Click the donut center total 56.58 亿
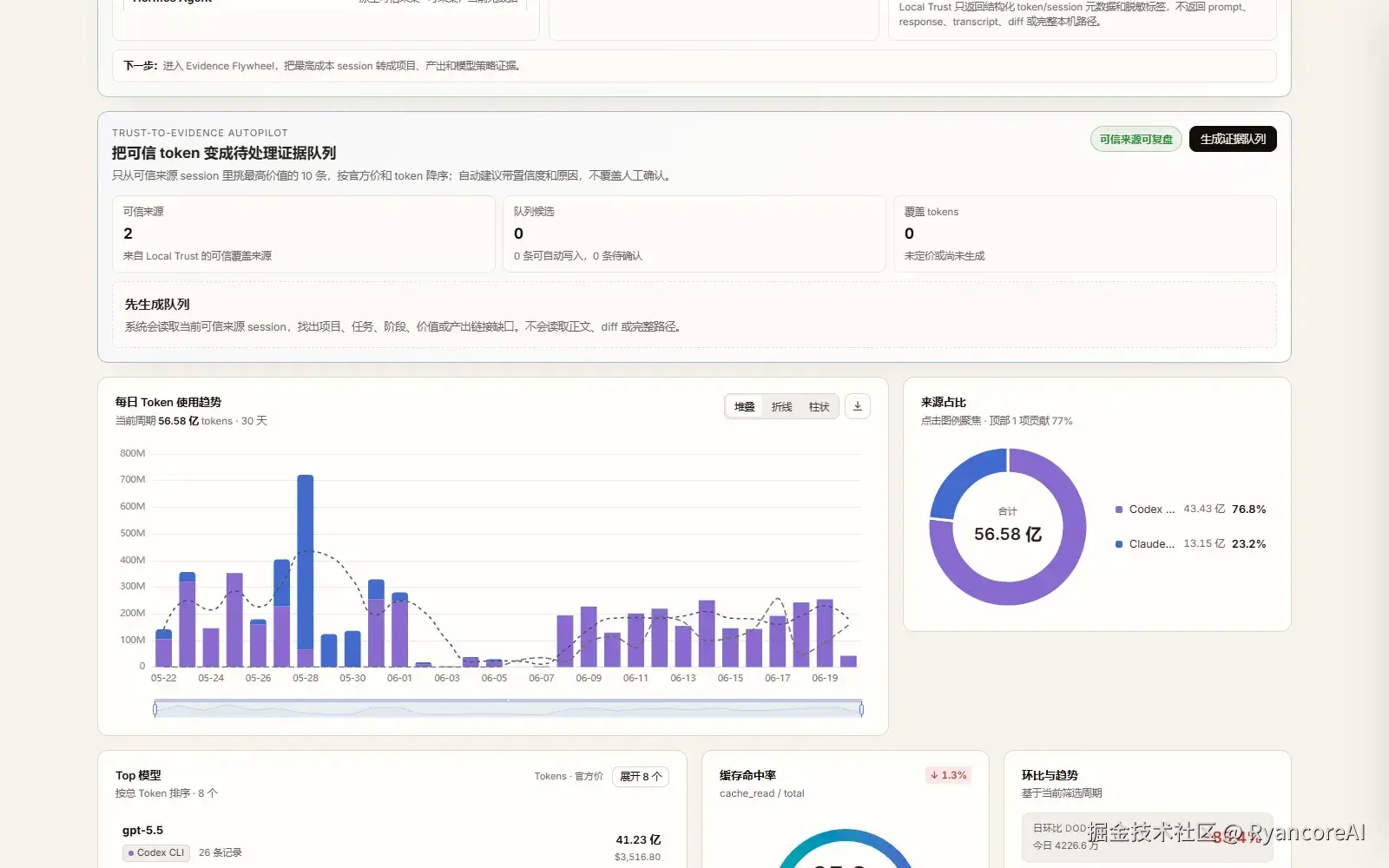This screenshot has width=1389, height=868. click(x=1007, y=534)
